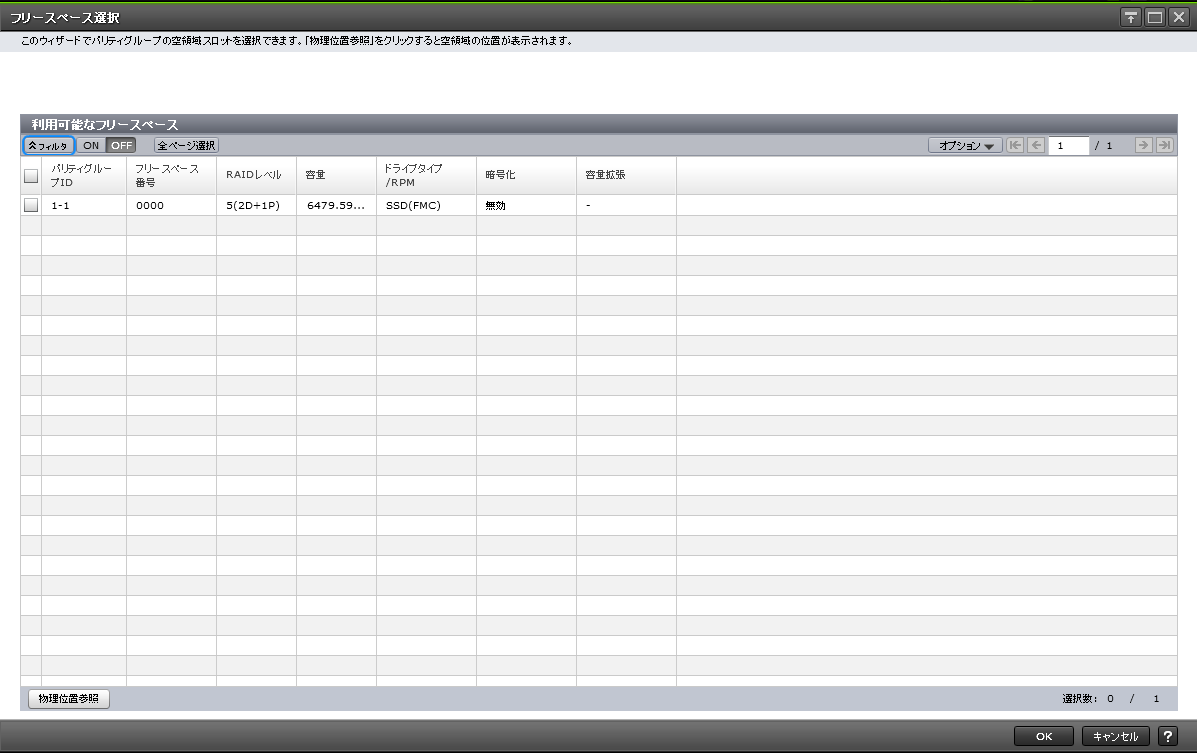
Task: Click 物理位置参照 button
Action: click(69, 699)
